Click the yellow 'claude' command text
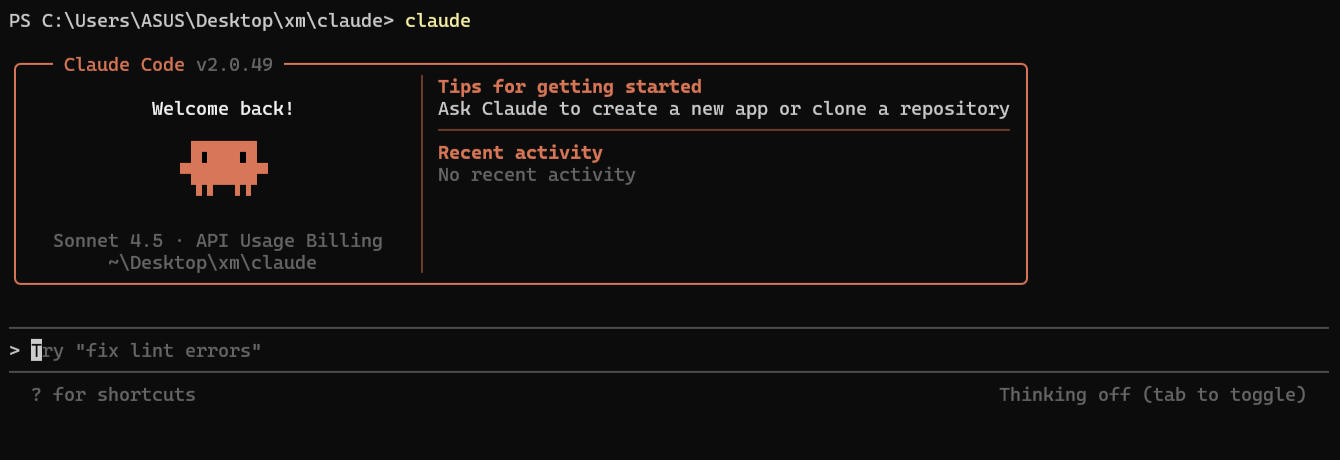Image resolution: width=1340 pixels, height=460 pixels. [x=437, y=21]
